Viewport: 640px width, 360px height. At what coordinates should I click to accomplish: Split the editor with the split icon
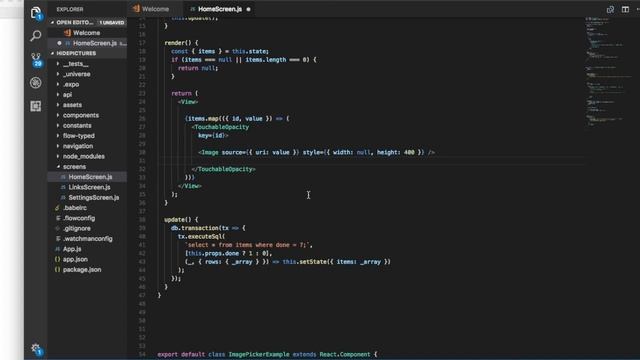pyautogui.click(x=625, y=9)
